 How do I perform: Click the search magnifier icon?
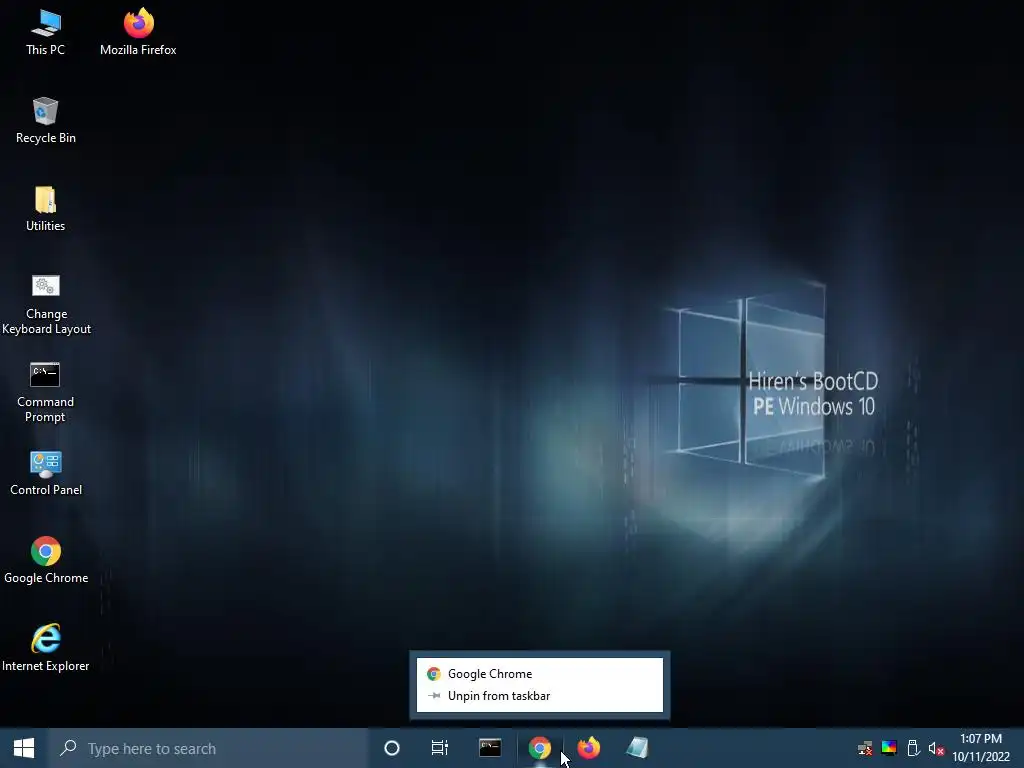(68, 748)
